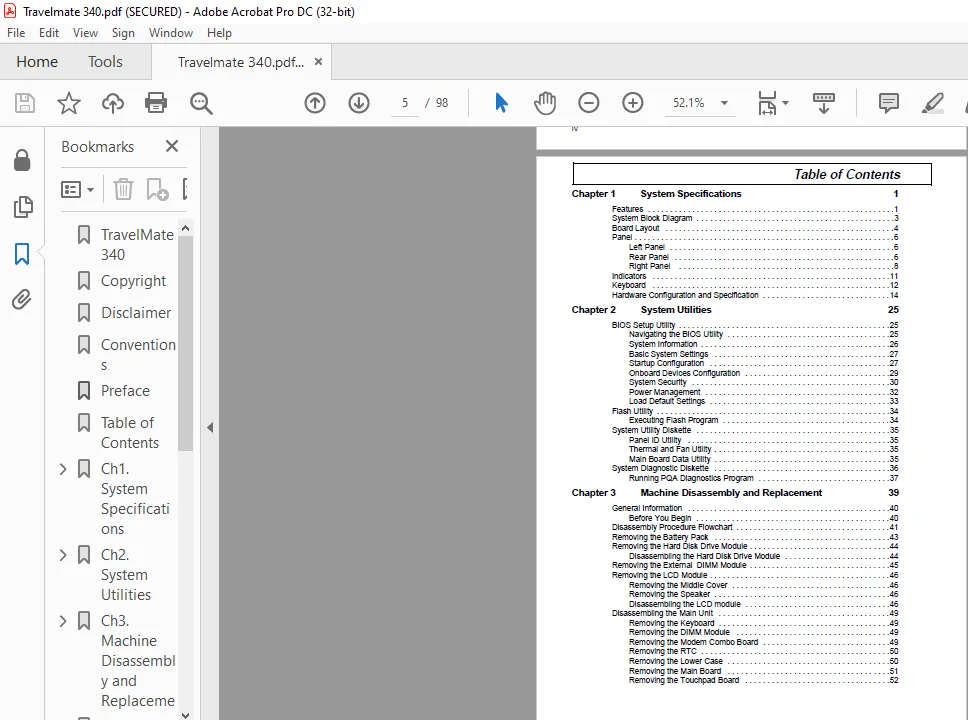Close the Travelmate 340.pdf tab
Image resolution: width=968 pixels, height=720 pixels.
click(x=319, y=61)
